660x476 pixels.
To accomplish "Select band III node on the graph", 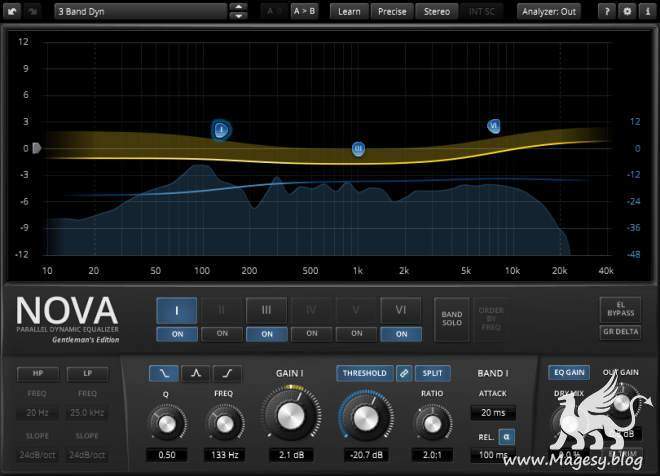I will (x=358, y=149).
